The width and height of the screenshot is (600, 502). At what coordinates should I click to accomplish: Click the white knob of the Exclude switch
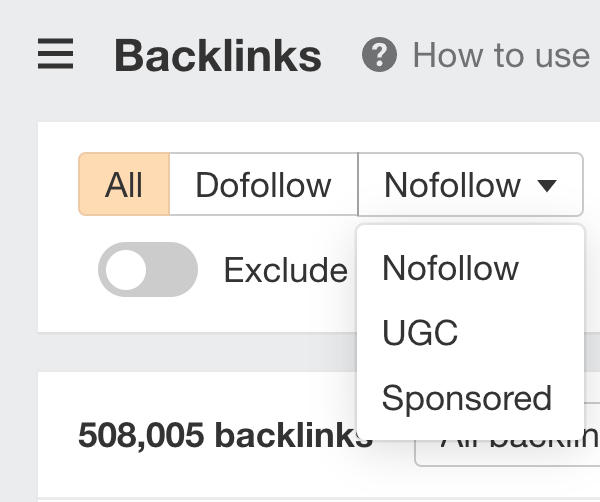pyautogui.click(x=126, y=270)
